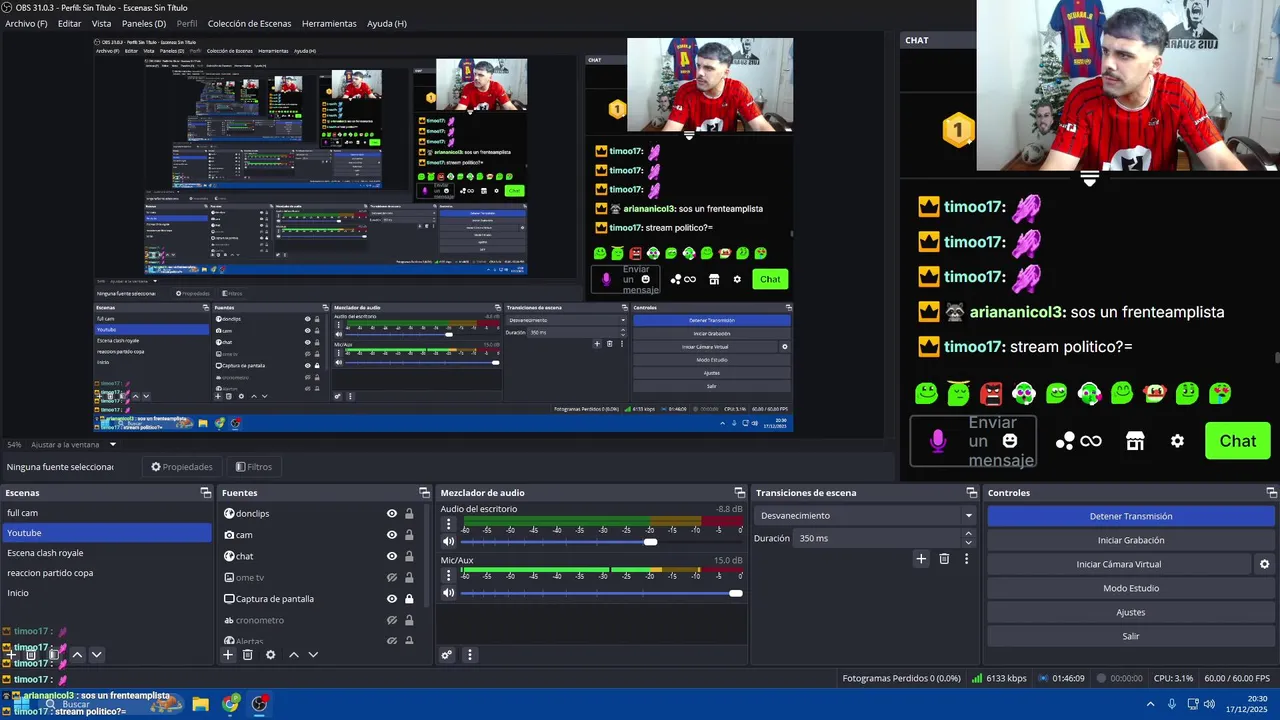Open Editar menu
1280x720 pixels.
tap(69, 23)
